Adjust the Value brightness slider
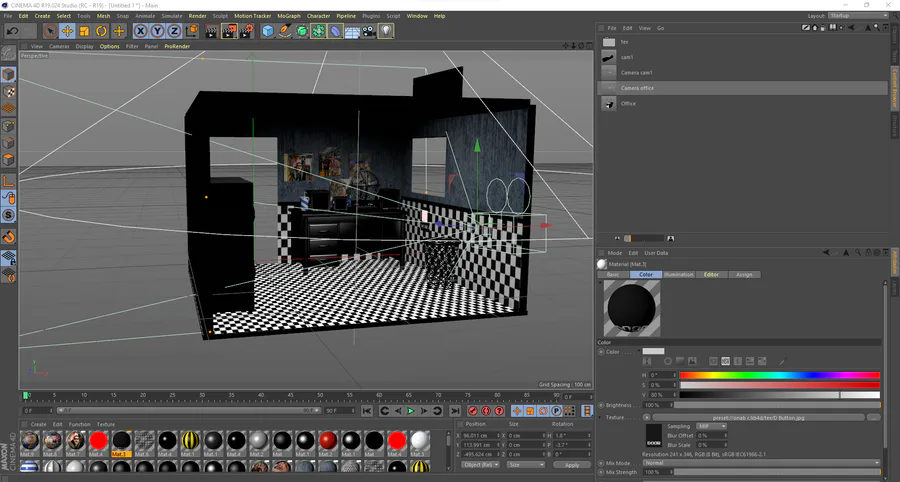This screenshot has height=482, width=900. tap(779, 395)
